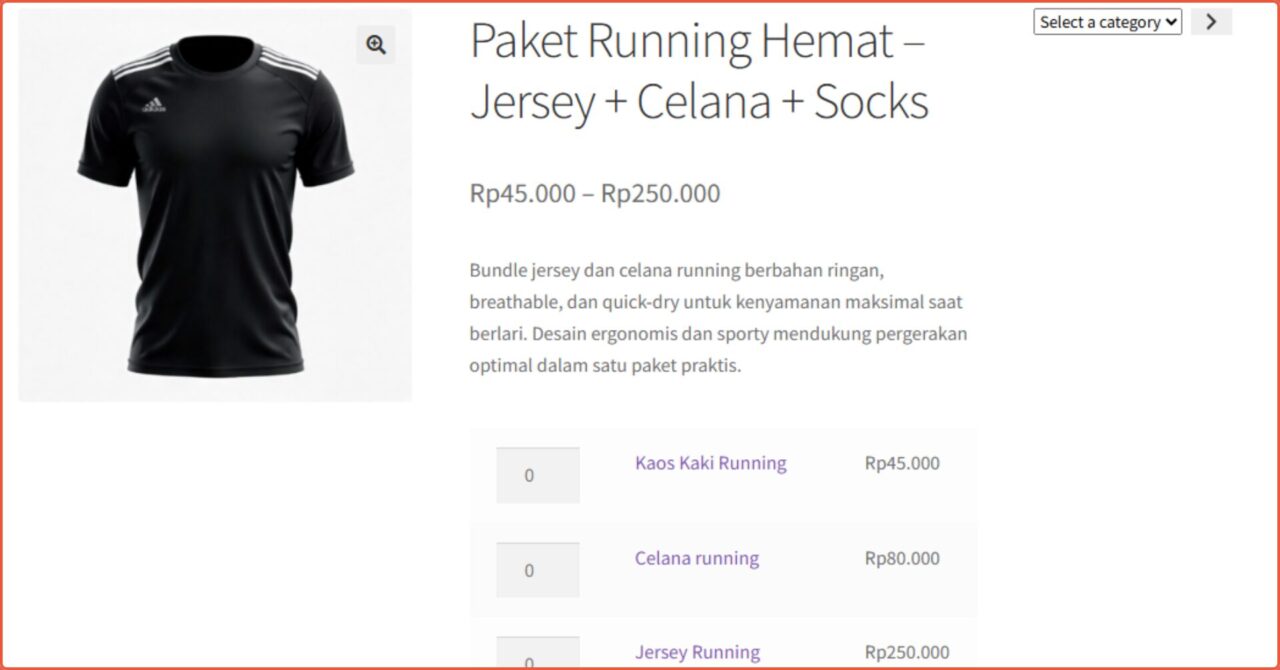The width and height of the screenshot is (1280, 670).
Task: Click the right-arrow go button beside category selector
Action: (1211, 21)
